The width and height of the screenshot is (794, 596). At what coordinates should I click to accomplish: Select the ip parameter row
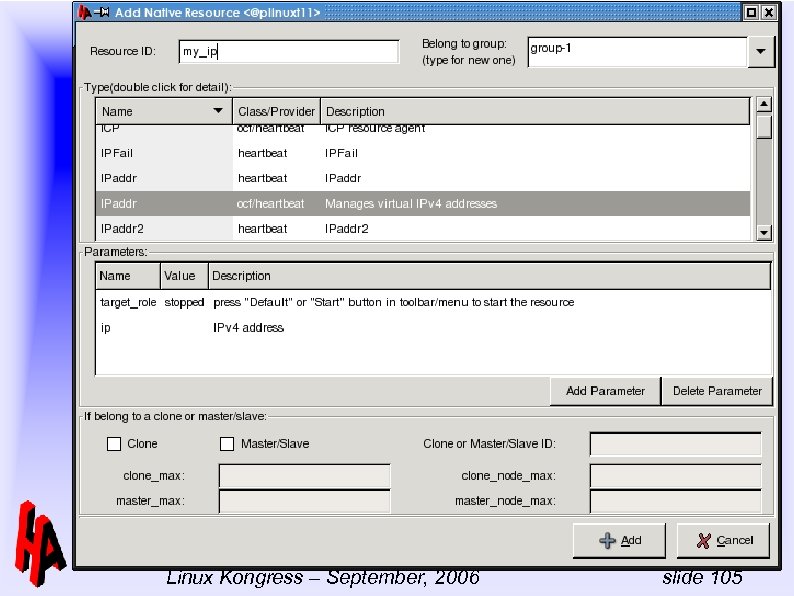[433, 328]
